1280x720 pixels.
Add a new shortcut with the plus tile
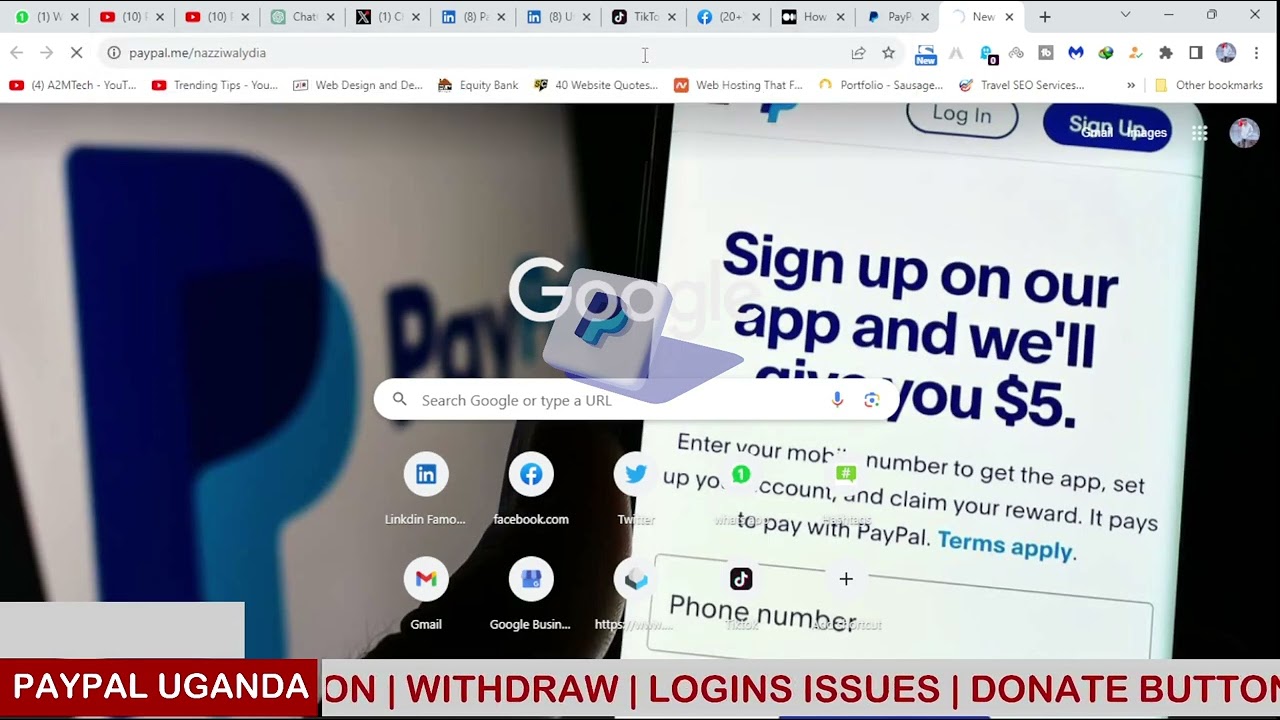point(846,594)
